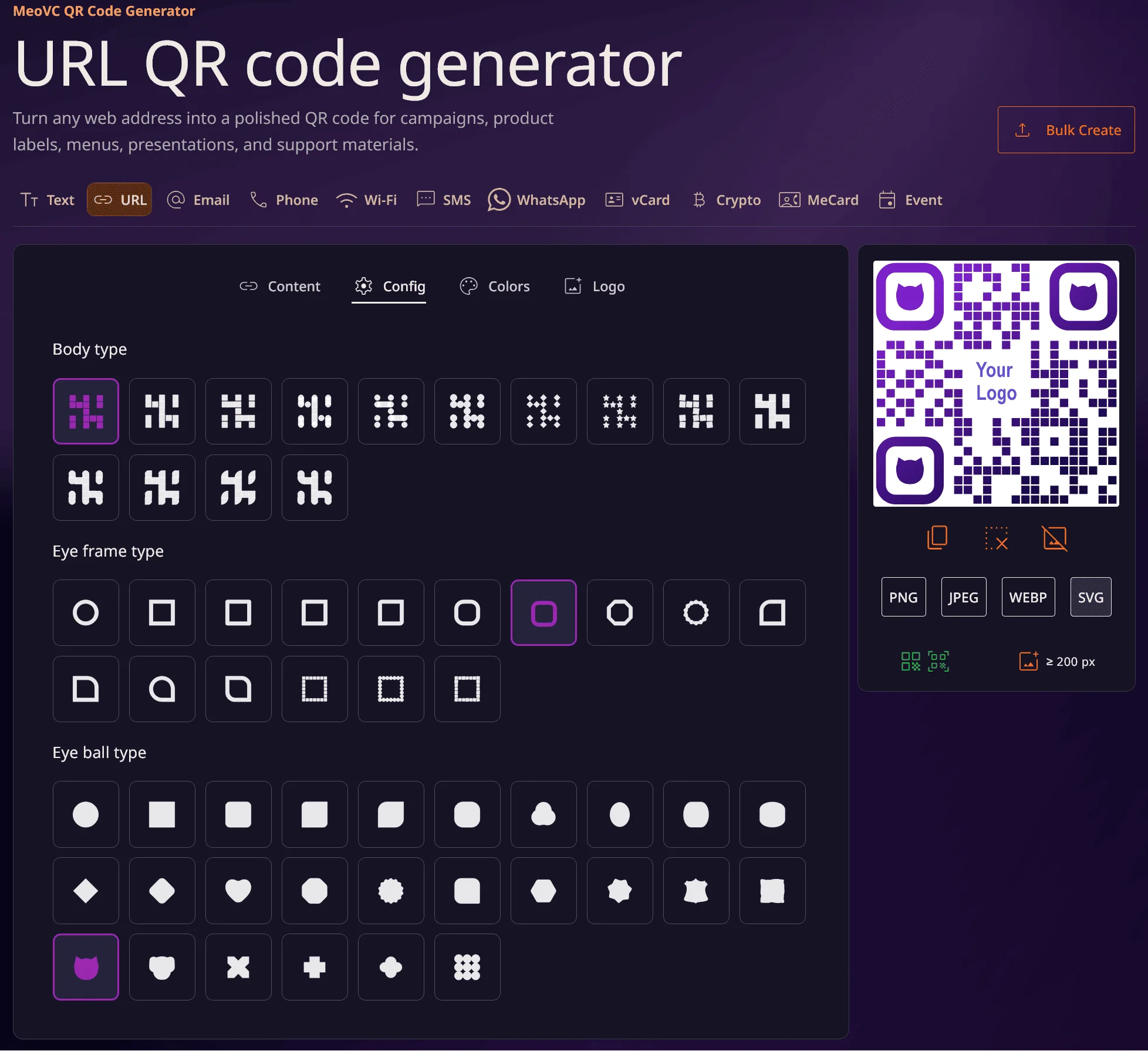The width and height of the screenshot is (1148, 1051).
Task: Open the Colors tab
Action: point(495,287)
